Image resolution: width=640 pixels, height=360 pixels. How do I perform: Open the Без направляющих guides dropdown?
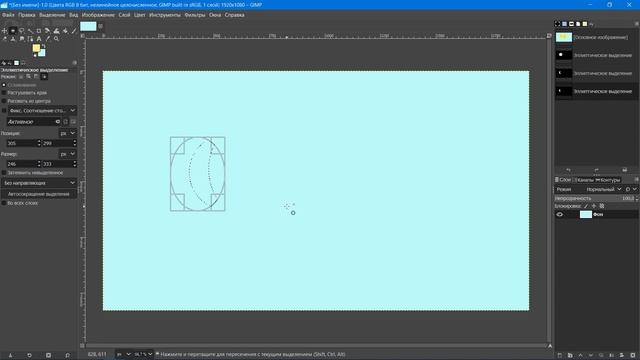coord(39,183)
